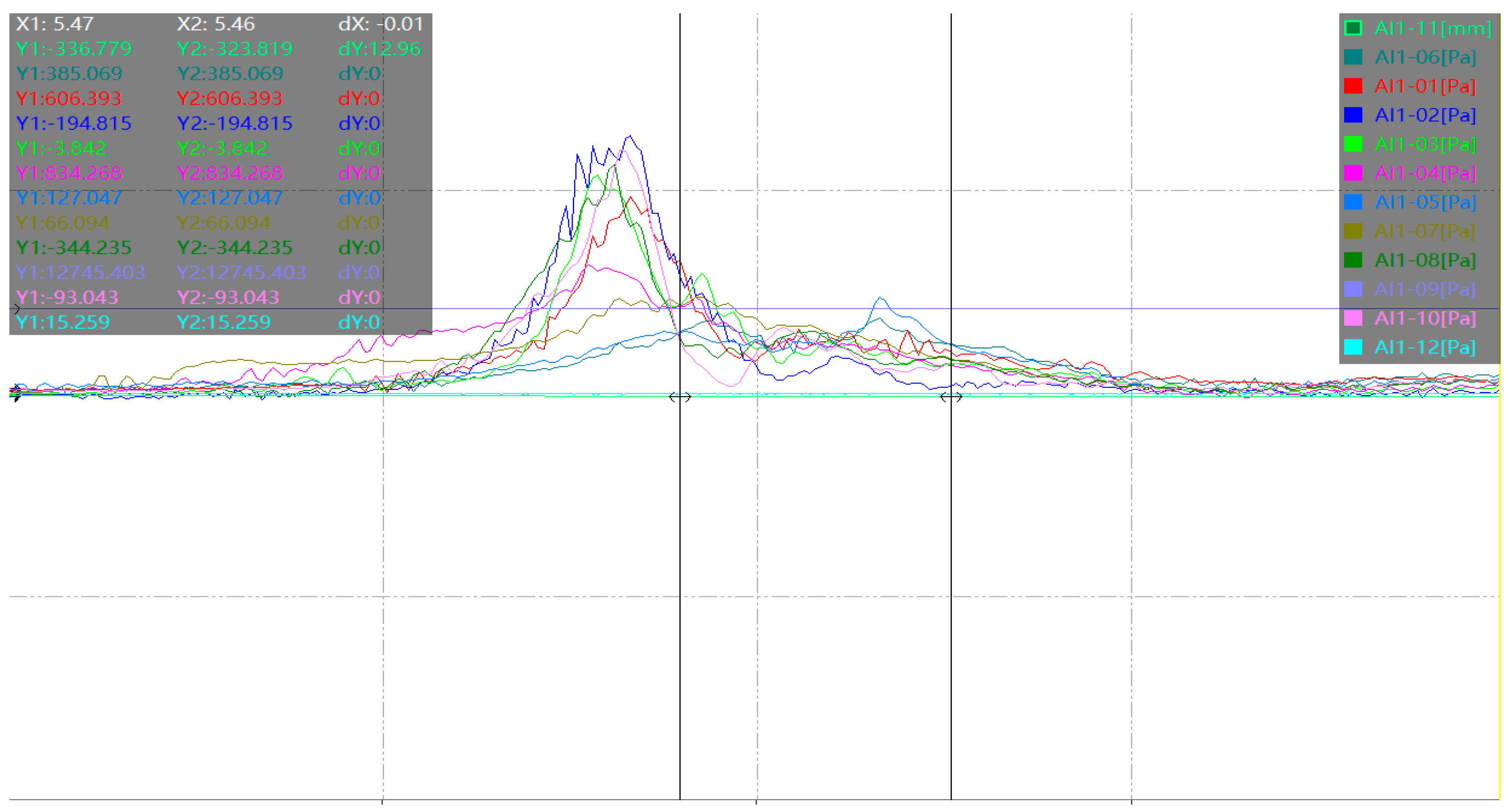Click the AI1-06[Pa] legend color swatch
The width and height of the screenshot is (1512, 811).
pyautogui.click(x=1353, y=57)
